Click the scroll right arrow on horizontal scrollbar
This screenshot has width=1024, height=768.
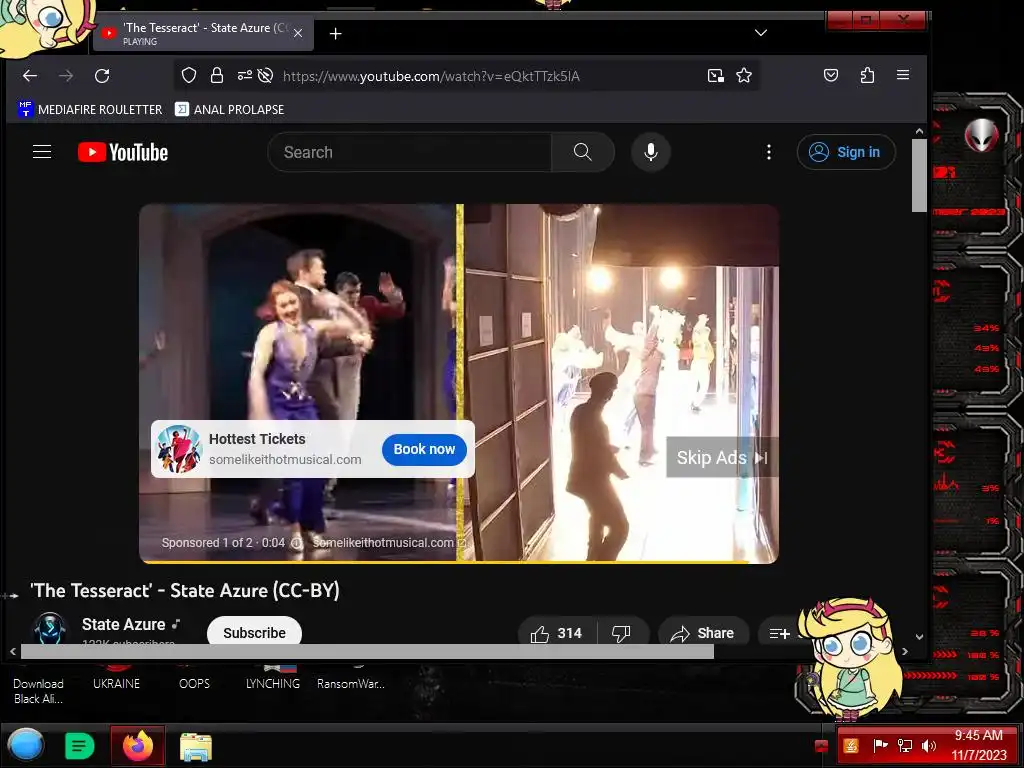pyautogui.click(x=904, y=651)
